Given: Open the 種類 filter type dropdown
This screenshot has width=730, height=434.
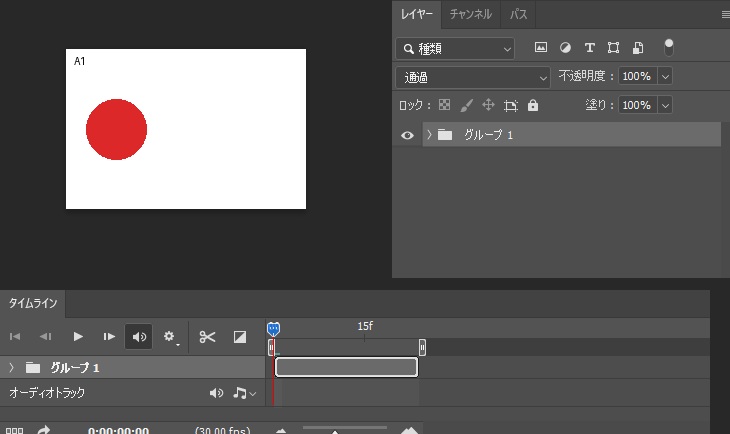Looking at the screenshot, I should 455,48.
